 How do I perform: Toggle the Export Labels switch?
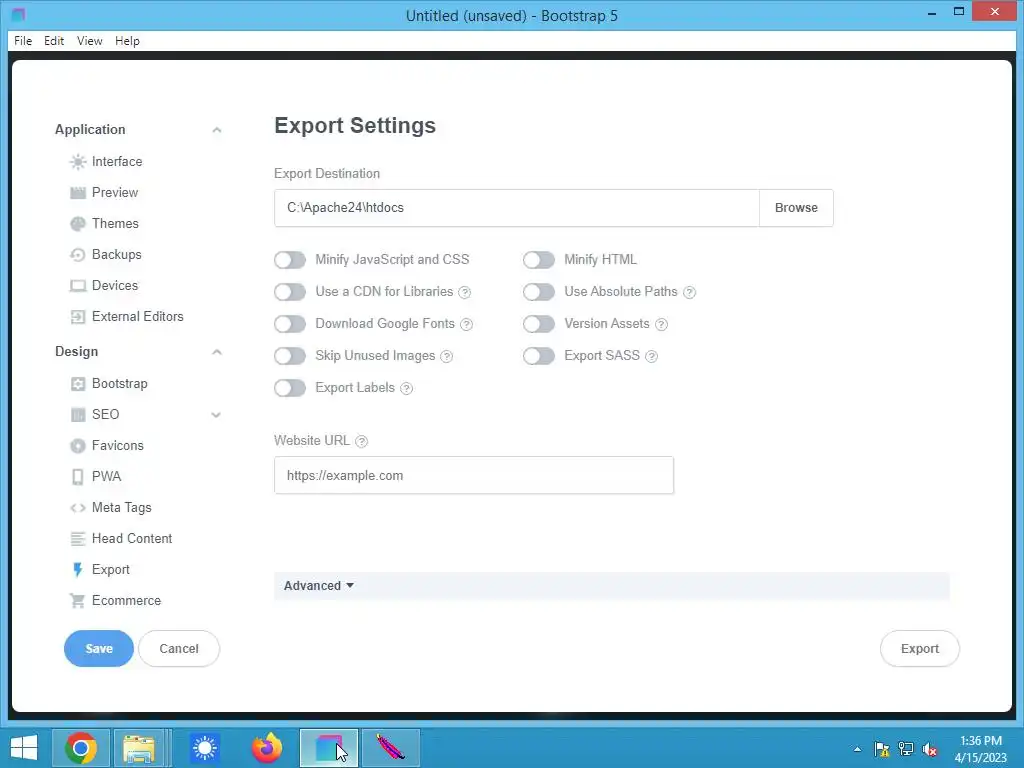(290, 388)
